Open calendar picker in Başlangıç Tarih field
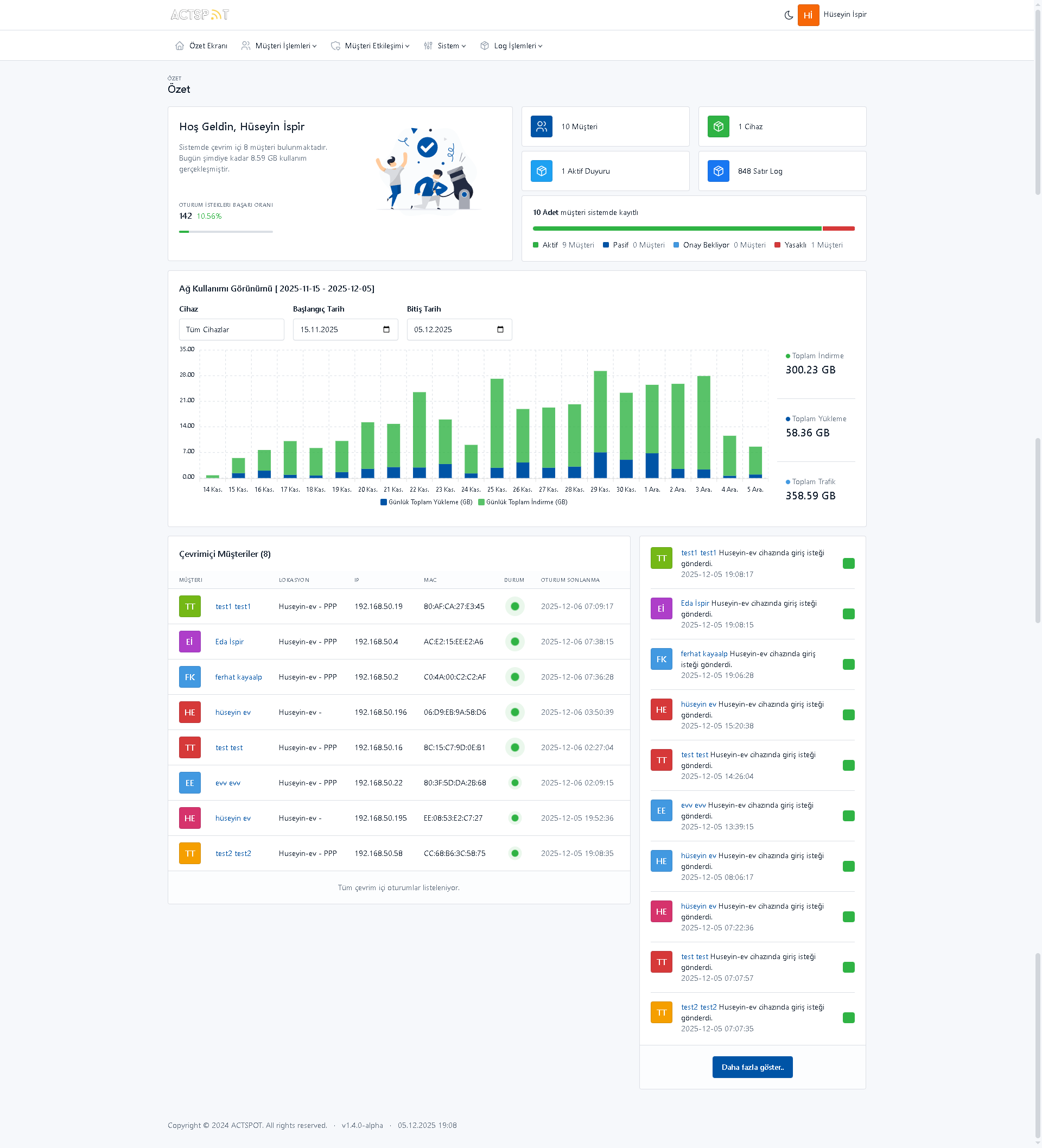The width and height of the screenshot is (1042, 1148). coord(386,329)
